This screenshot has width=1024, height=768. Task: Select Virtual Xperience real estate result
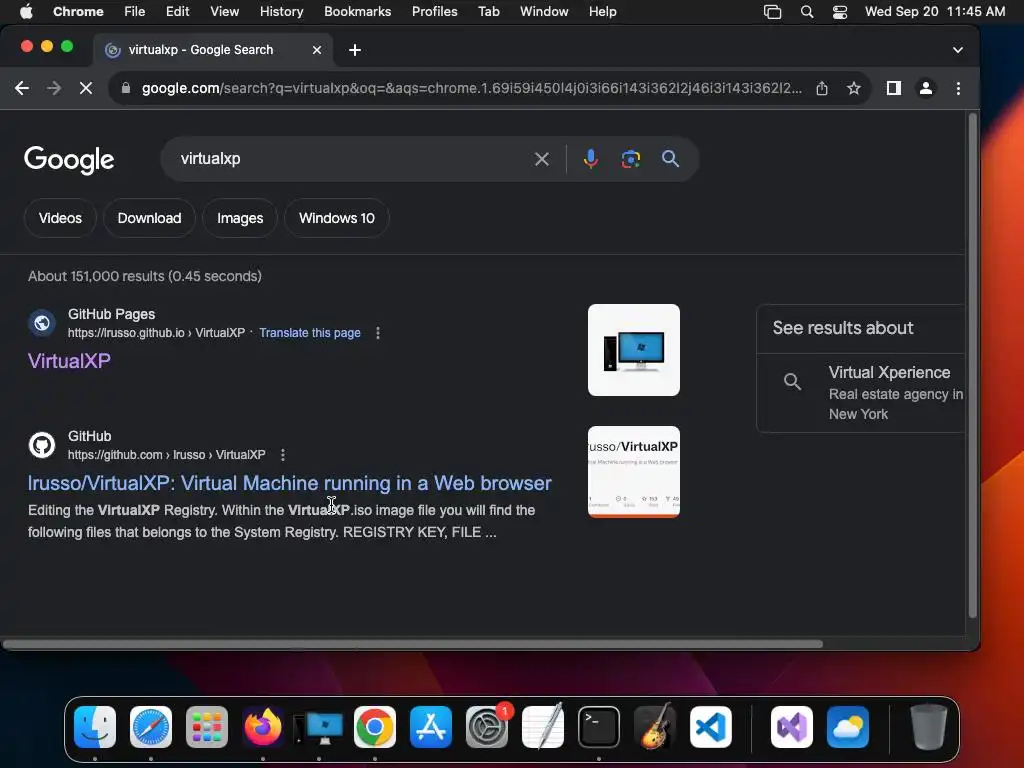[x=861, y=392]
